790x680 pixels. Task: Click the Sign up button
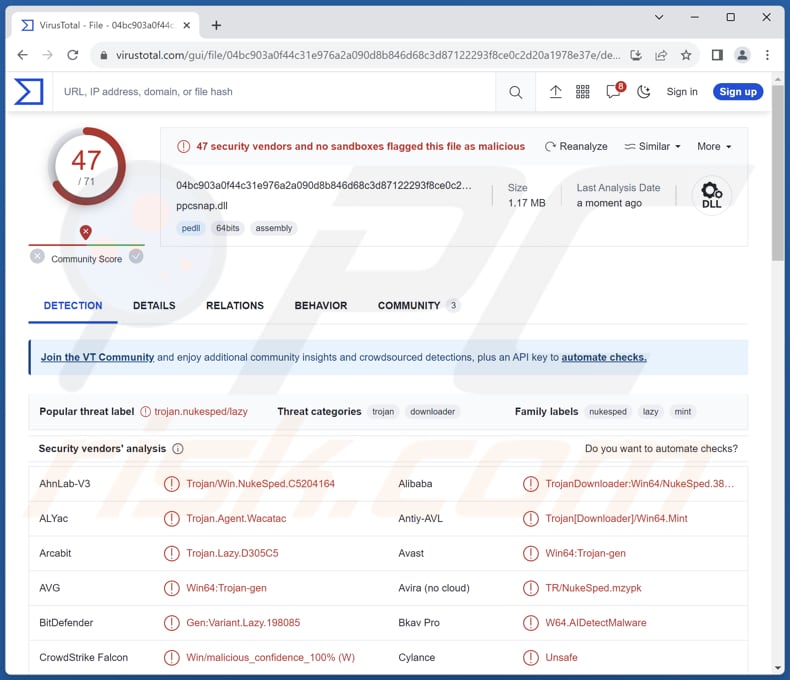coord(738,92)
